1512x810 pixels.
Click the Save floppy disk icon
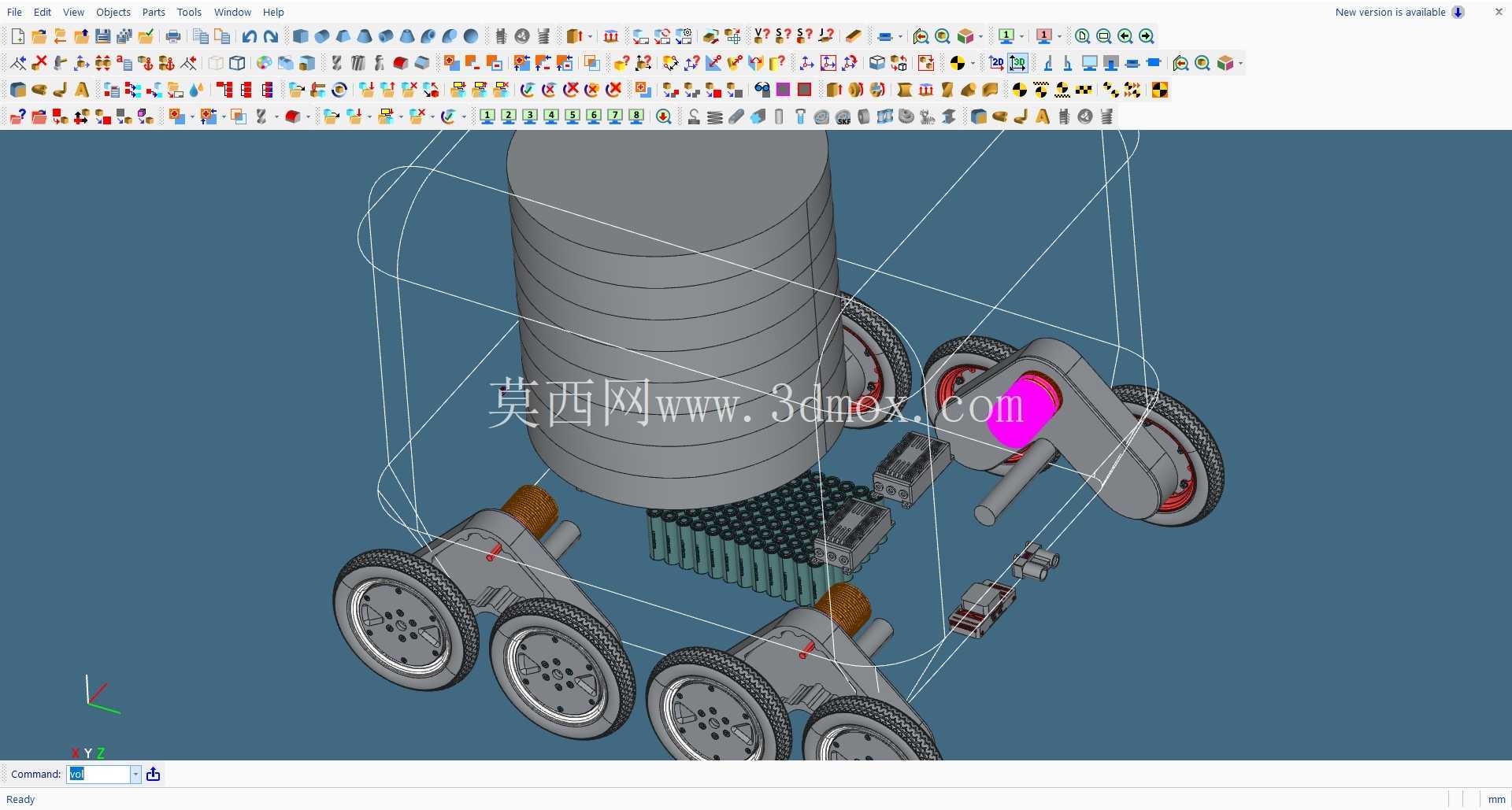[102, 36]
